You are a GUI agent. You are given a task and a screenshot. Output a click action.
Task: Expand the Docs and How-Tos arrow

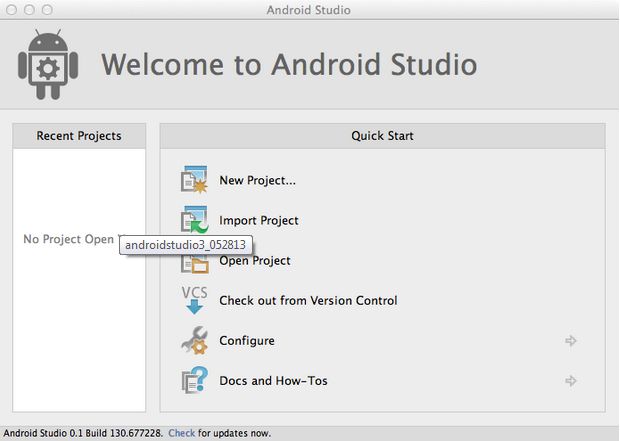[x=571, y=381]
